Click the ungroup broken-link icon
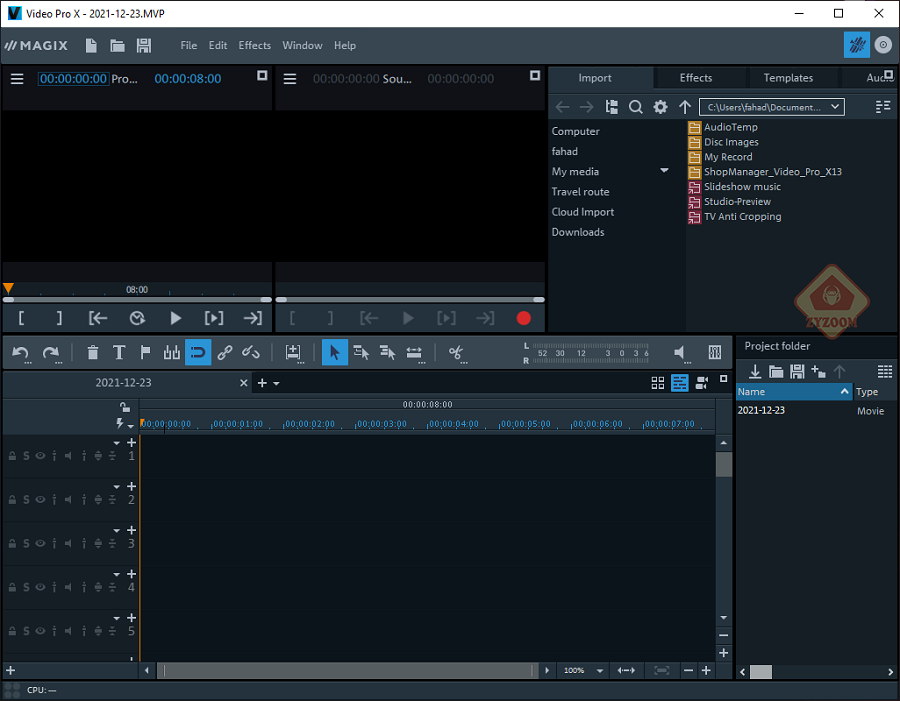Image resolution: width=900 pixels, height=701 pixels. [251, 352]
